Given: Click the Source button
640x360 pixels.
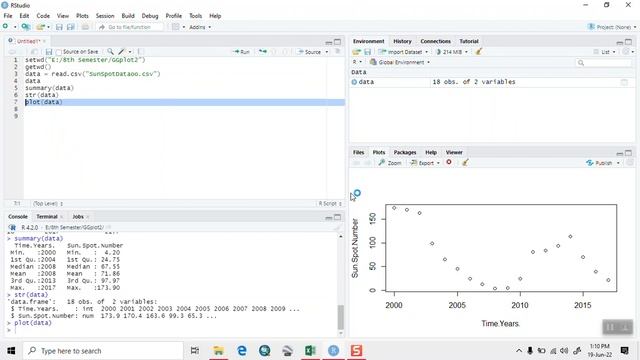Looking at the screenshot, I should (x=309, y=52).
